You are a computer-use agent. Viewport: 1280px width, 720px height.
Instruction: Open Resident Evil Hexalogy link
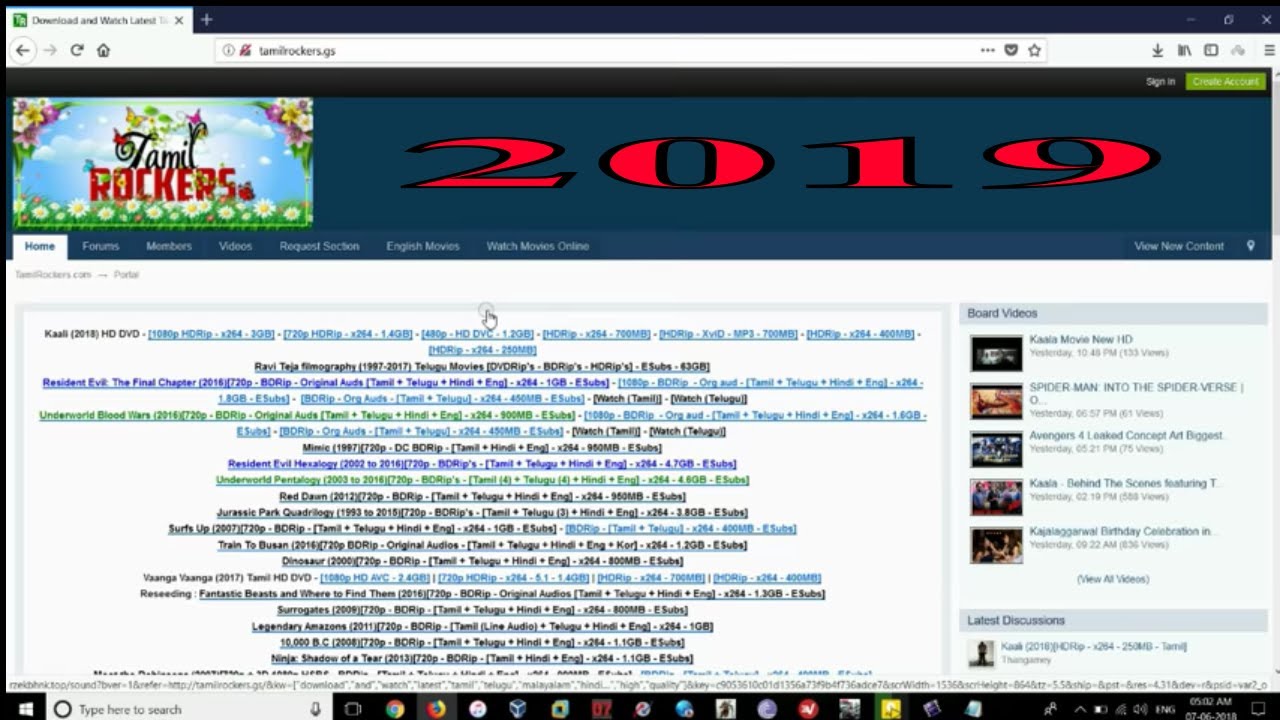[x=482, y=464]
